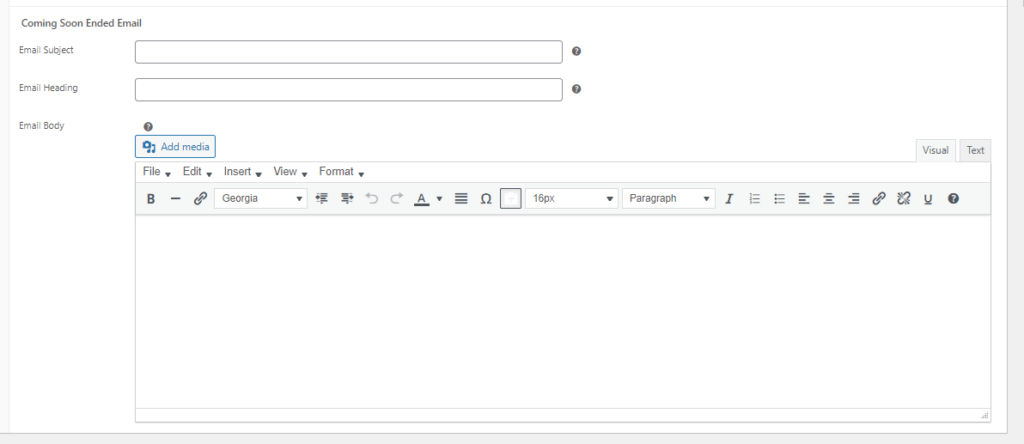Click the link icon beside the Georgia font box

click(200, 198)
